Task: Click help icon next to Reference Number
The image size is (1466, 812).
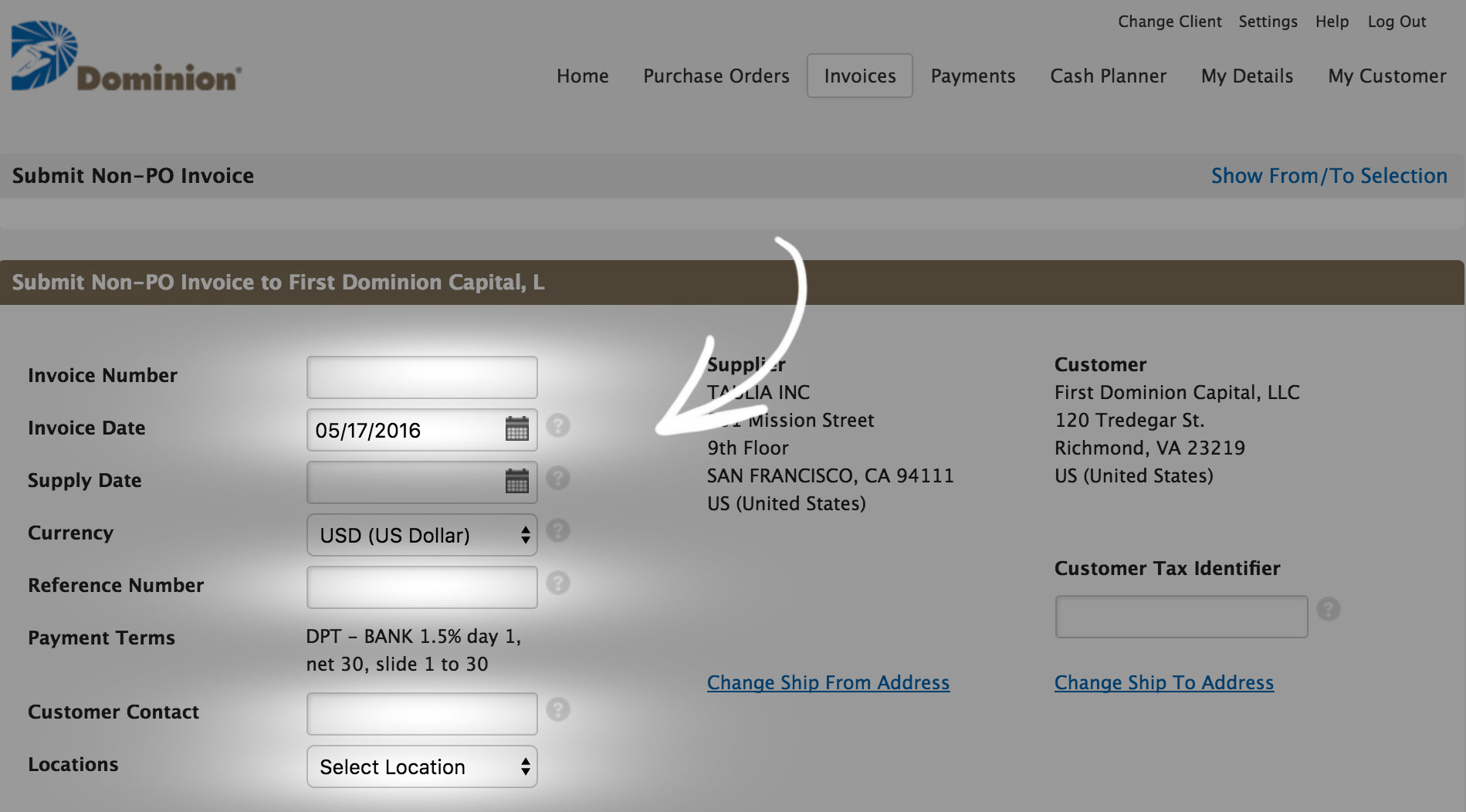Action: [x=558, y=583]
